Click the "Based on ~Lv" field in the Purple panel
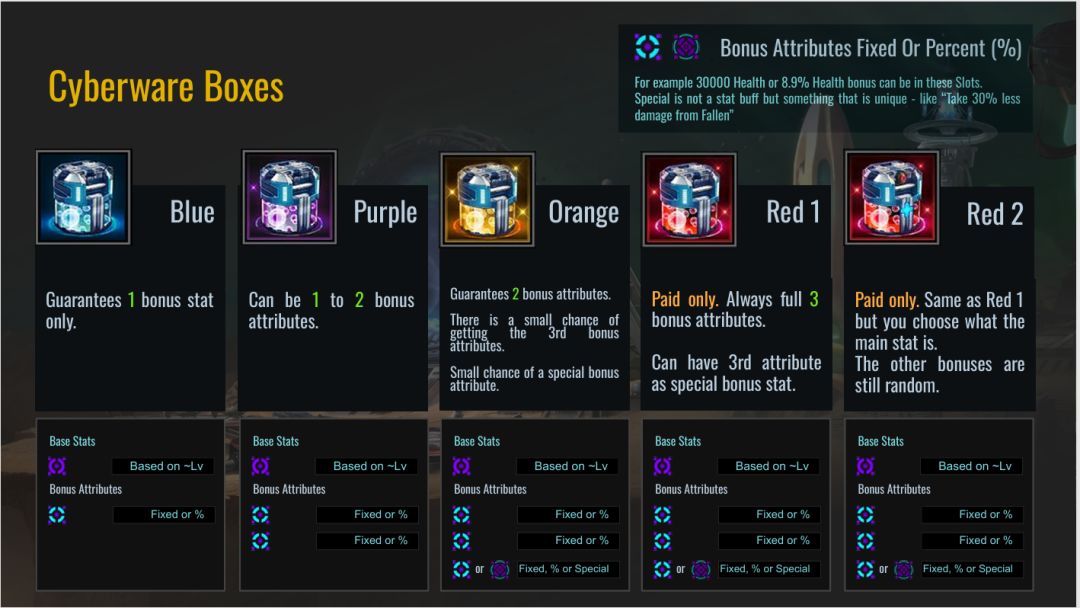Screen dimensions: 1080x608 tap(367, 466)
